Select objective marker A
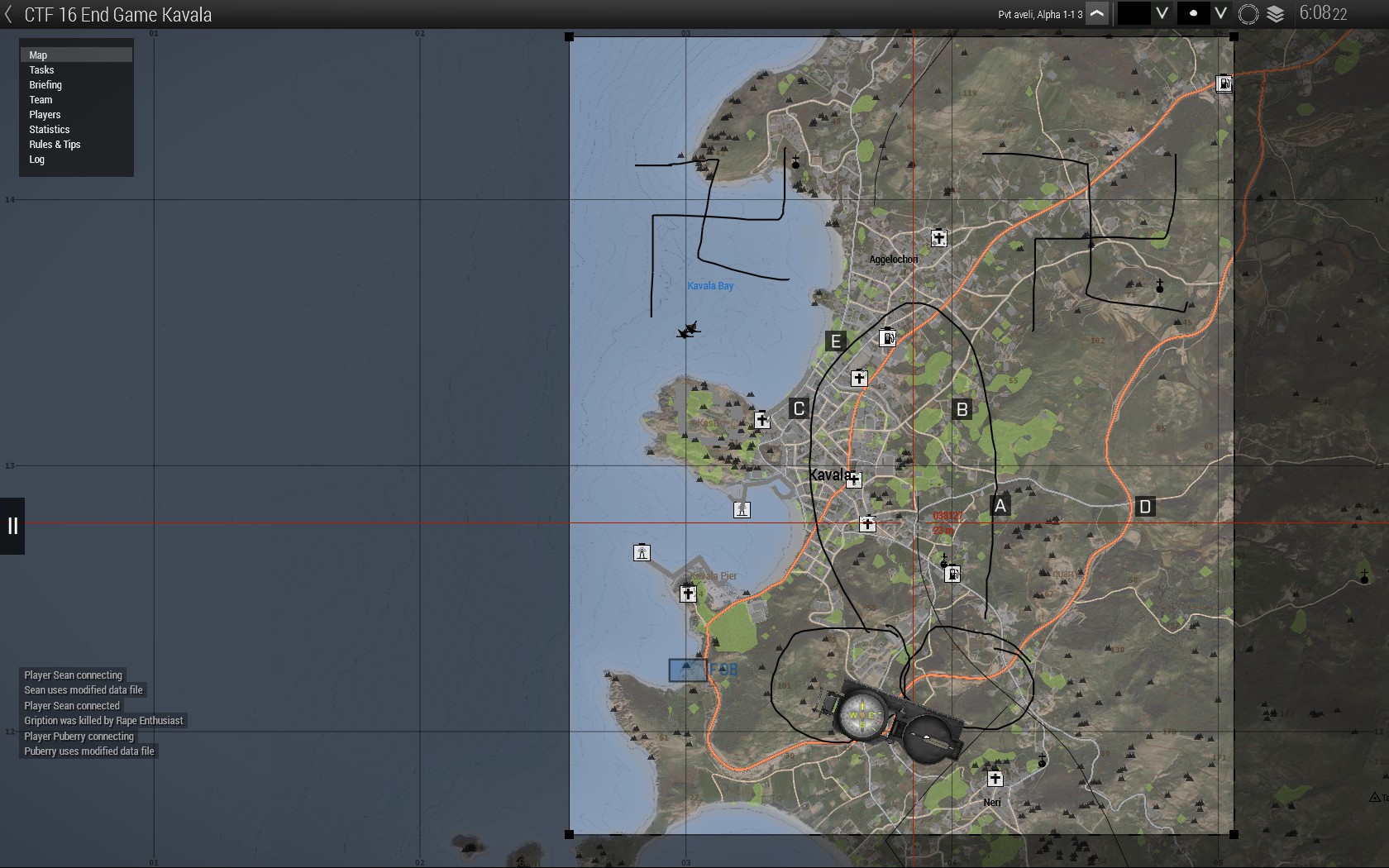1389x868 pixels. (x=1000, y=506)
